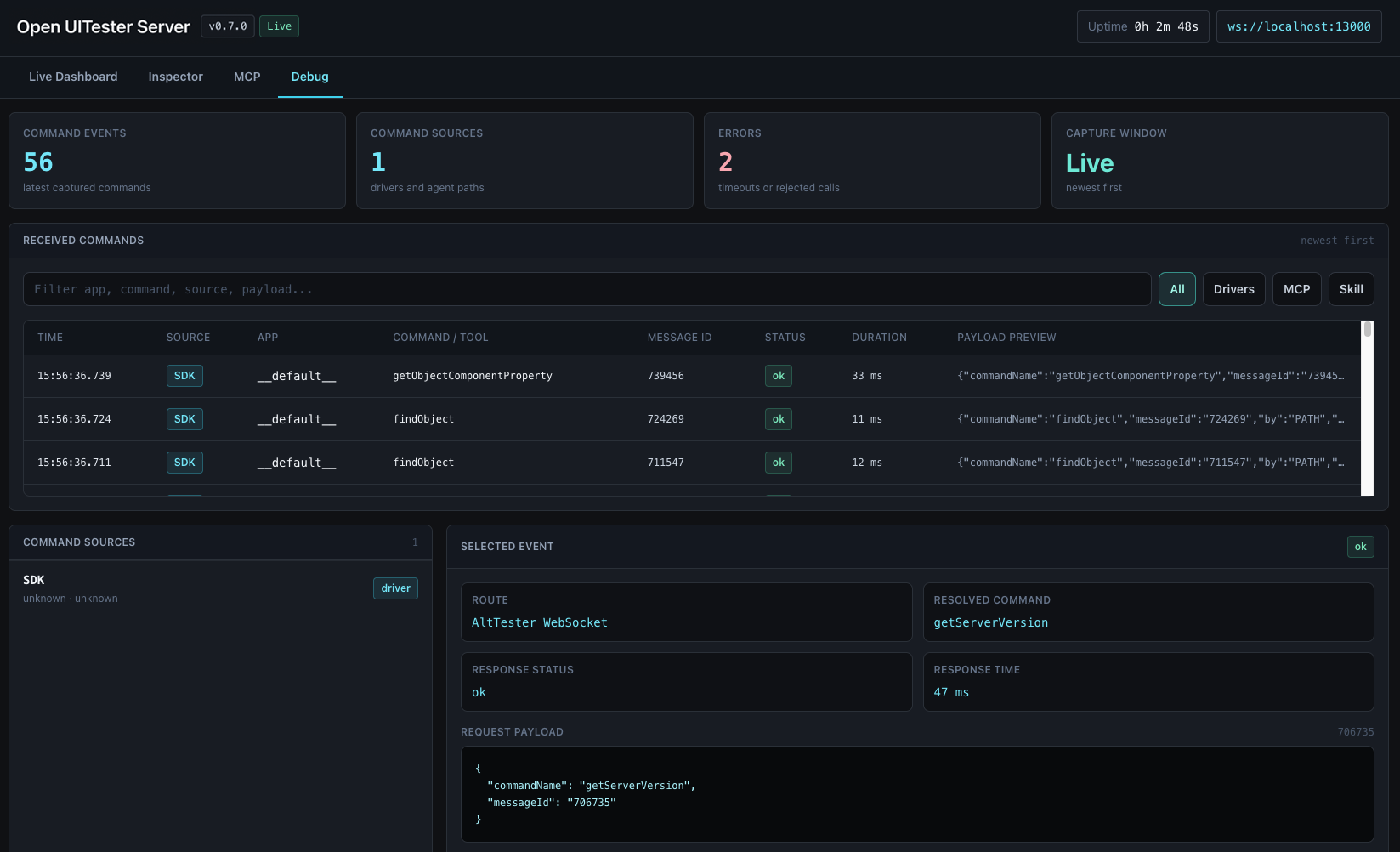Select the findObject row with ID 711547
This screenshot has width=1400, height=852.
coord(692,463)
